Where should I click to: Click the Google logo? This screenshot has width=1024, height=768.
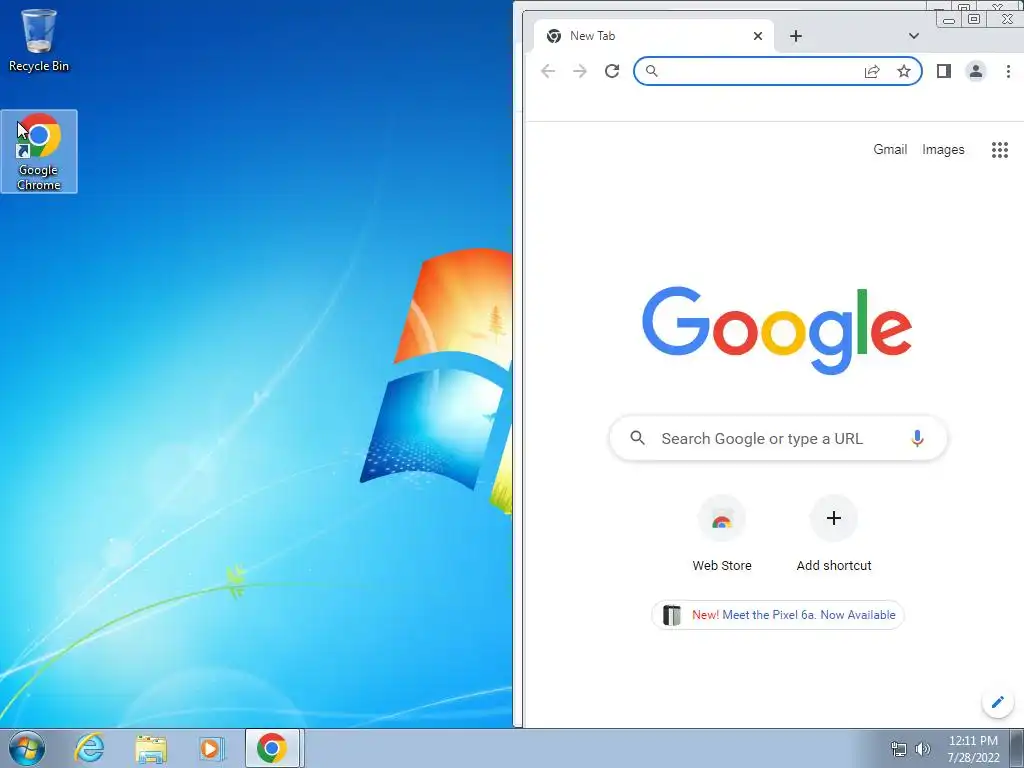(777, 330)
